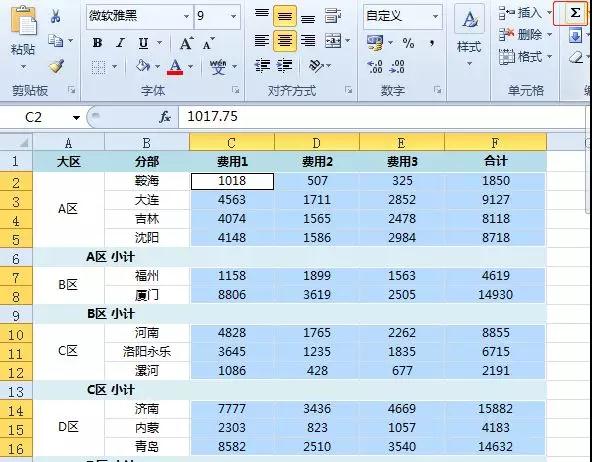Click the Increase Font Size icon
The image size is (592, 462).
(x=186, y=43)
